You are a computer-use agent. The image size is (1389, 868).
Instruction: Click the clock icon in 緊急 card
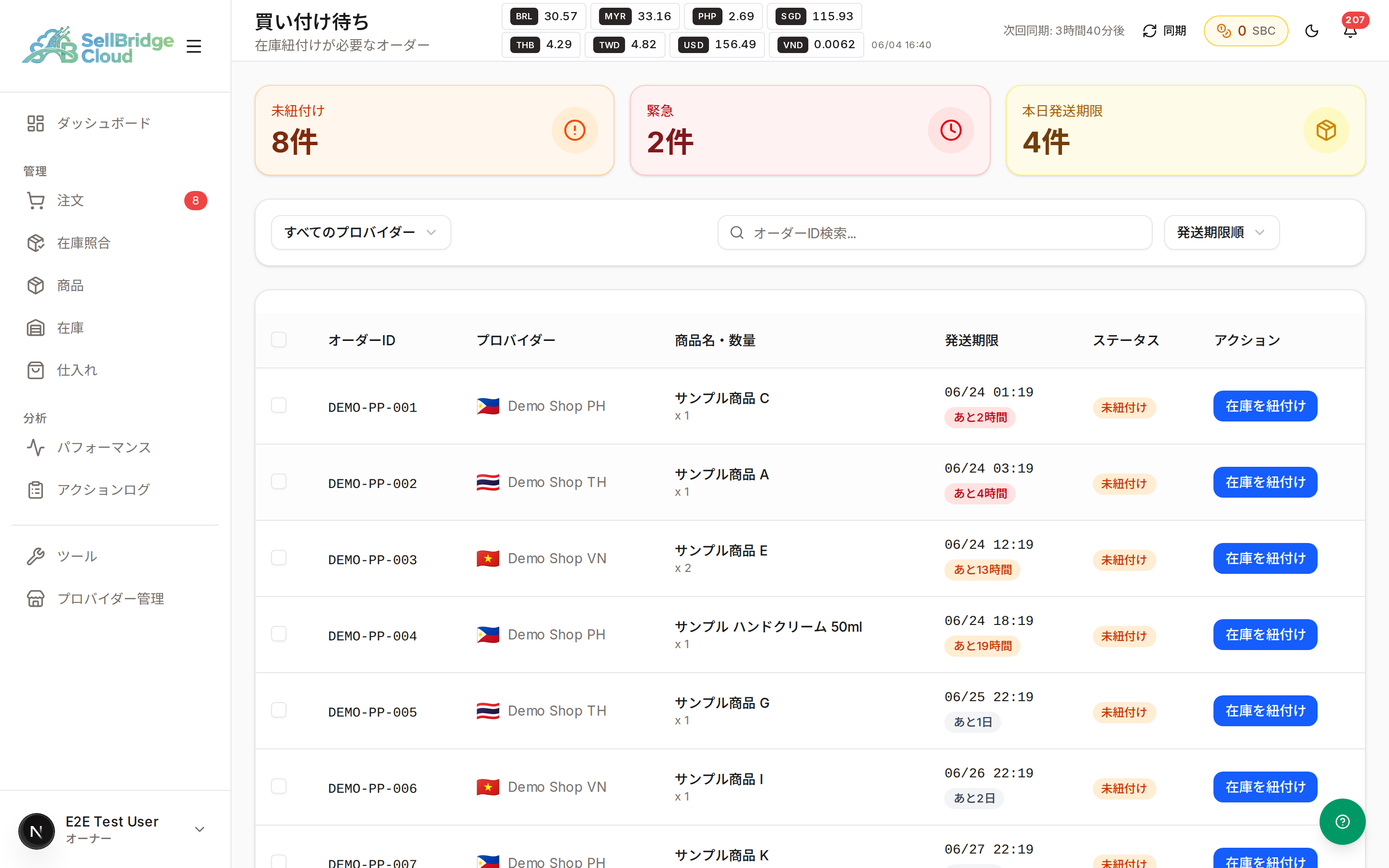[x=951, y=130]
